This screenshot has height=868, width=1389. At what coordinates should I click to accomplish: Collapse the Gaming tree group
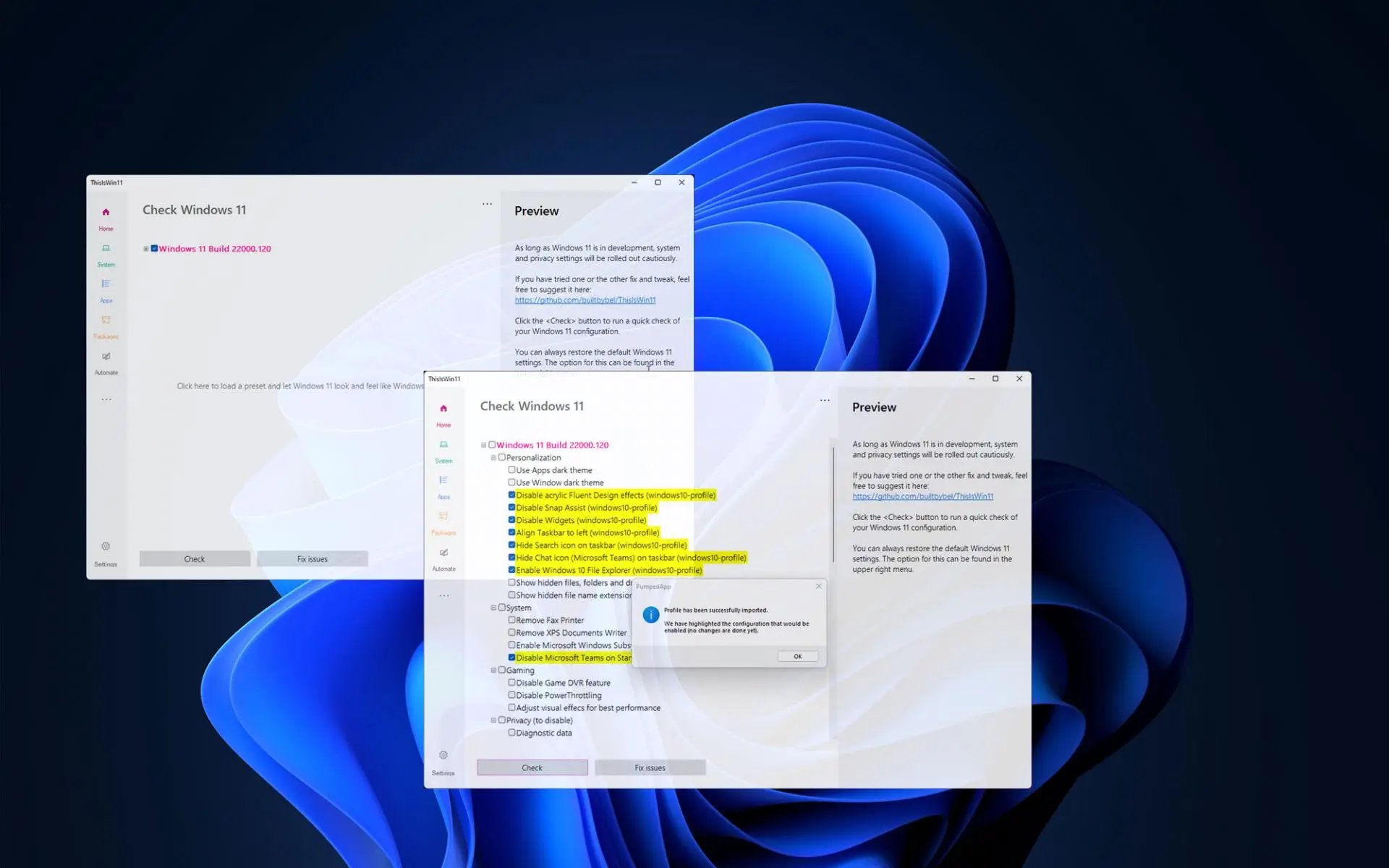click(x=493, y=670)
